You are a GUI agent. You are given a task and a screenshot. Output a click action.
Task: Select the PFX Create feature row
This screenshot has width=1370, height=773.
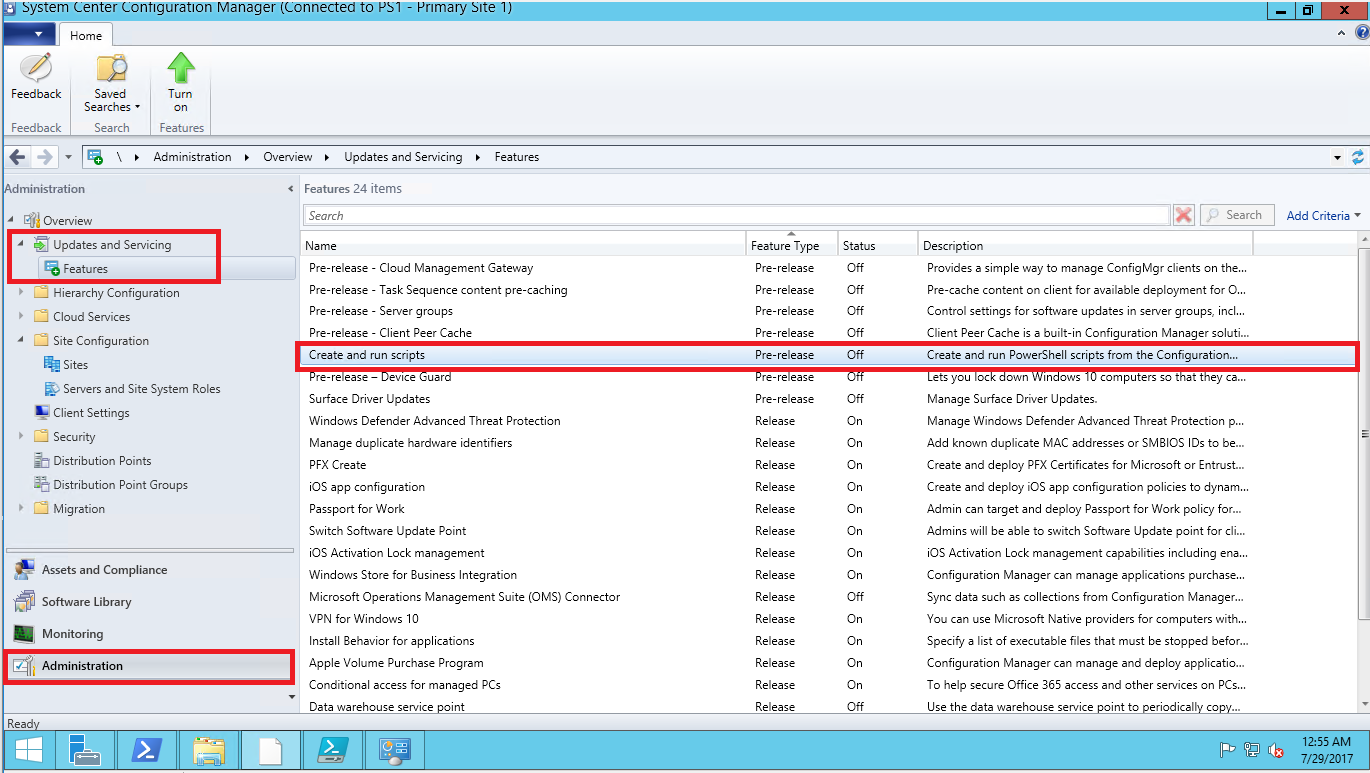828,465
